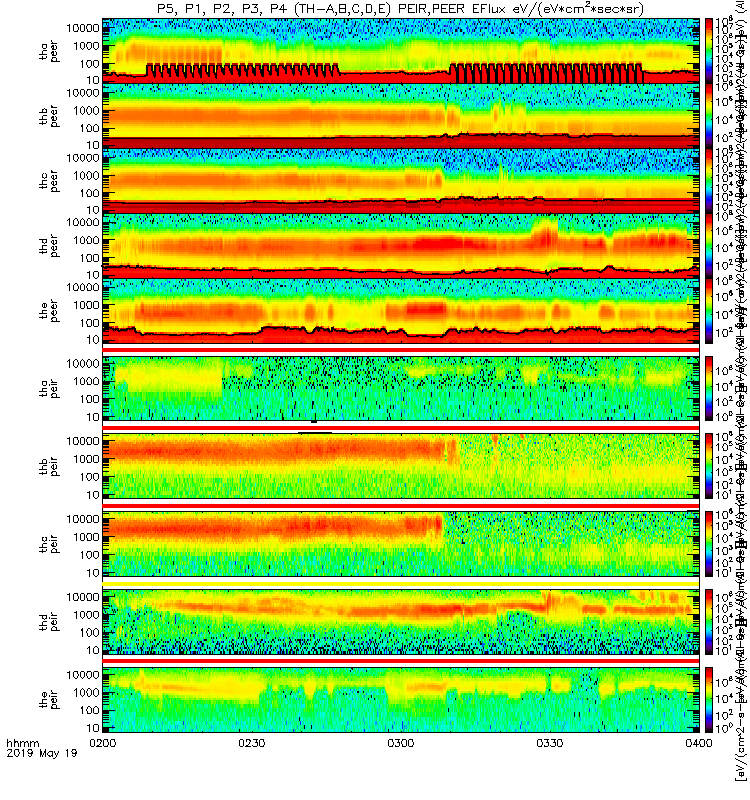
Task: Click the 0200 time axis label
Action: tap(103, 743)
